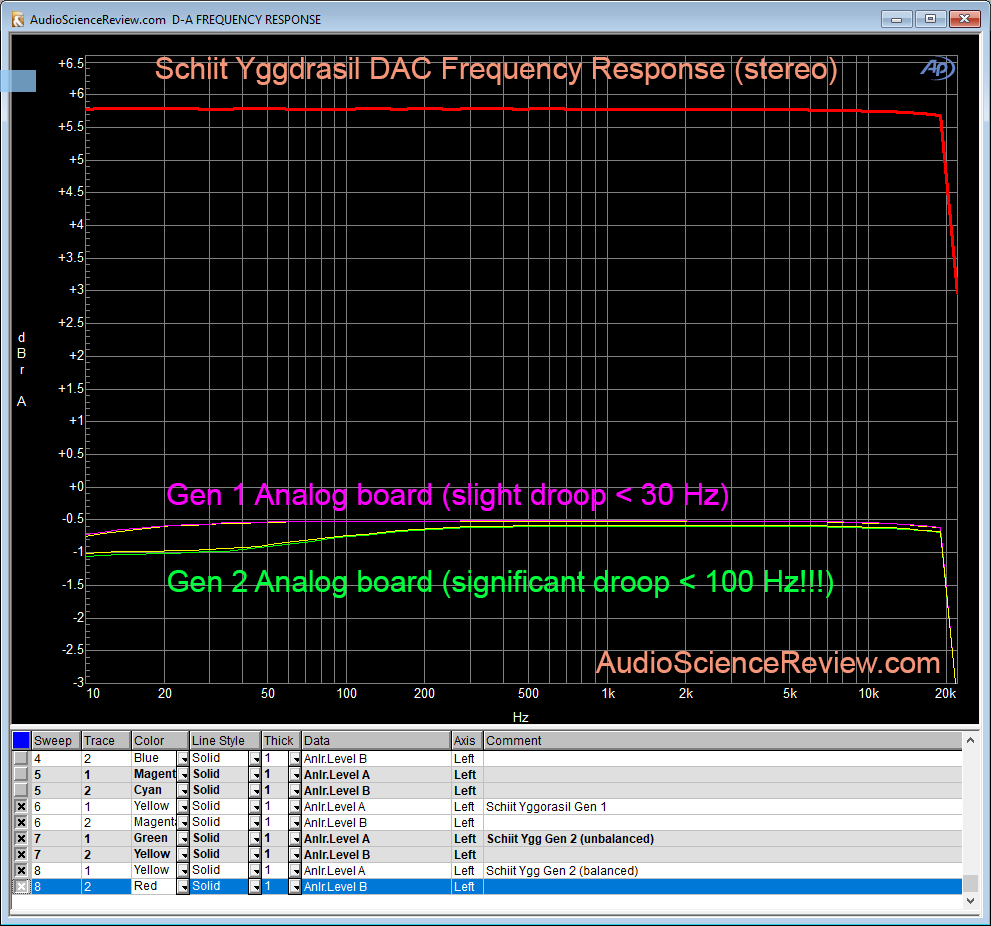Click the 'Hz' x-axis label
Screen dimensions: 991x926
point(521,717)
